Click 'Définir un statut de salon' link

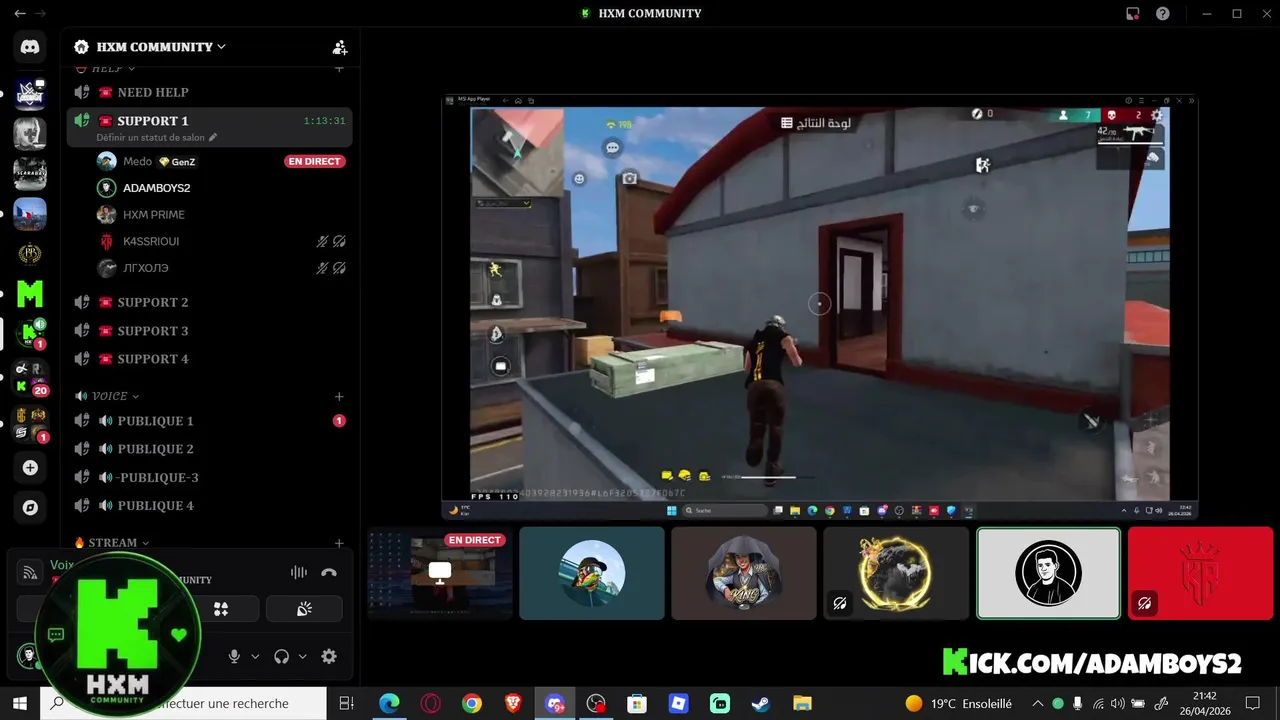[x=150, y=138]
